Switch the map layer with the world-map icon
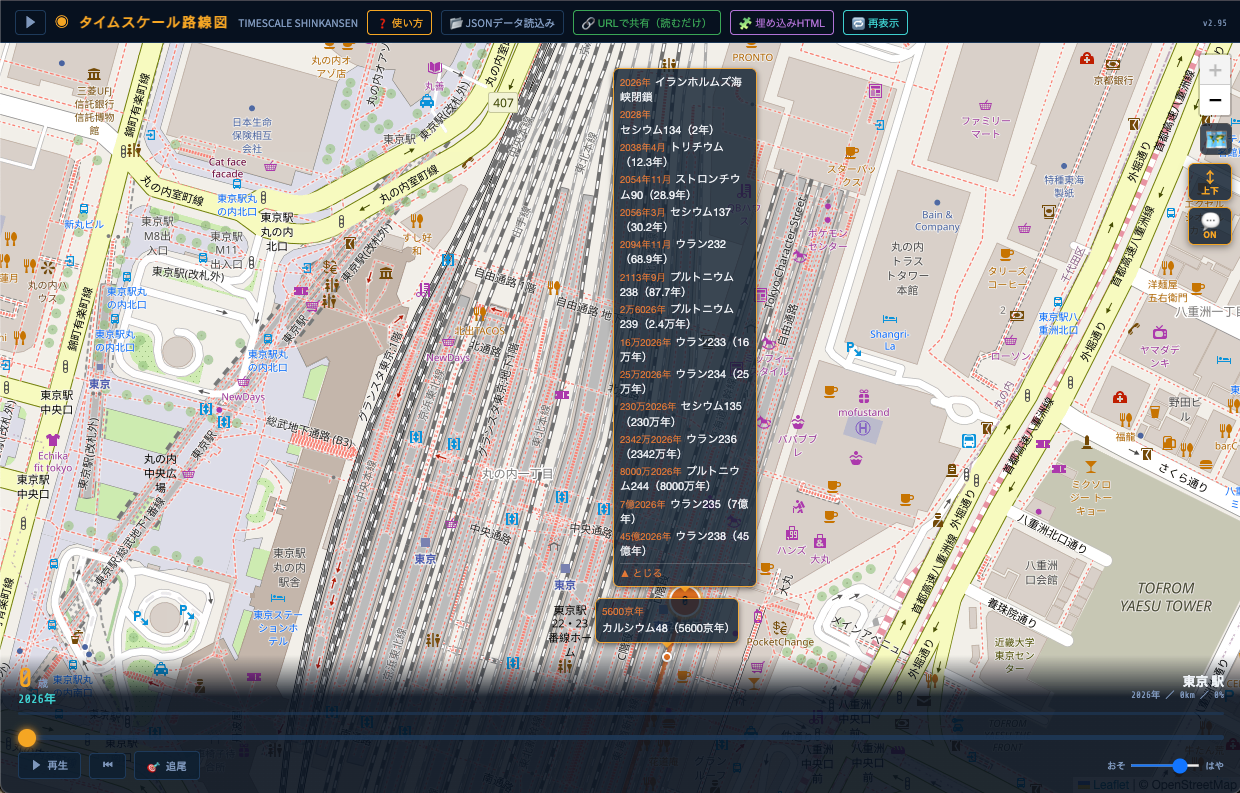The image size is (1240, 793). point(1215,138)
